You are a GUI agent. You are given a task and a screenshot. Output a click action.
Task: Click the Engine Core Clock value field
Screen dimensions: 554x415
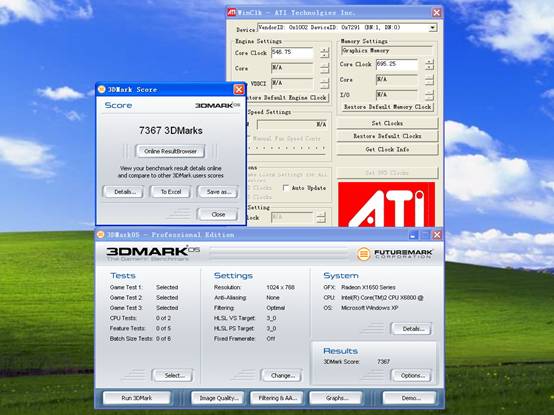tap(292, 53)
